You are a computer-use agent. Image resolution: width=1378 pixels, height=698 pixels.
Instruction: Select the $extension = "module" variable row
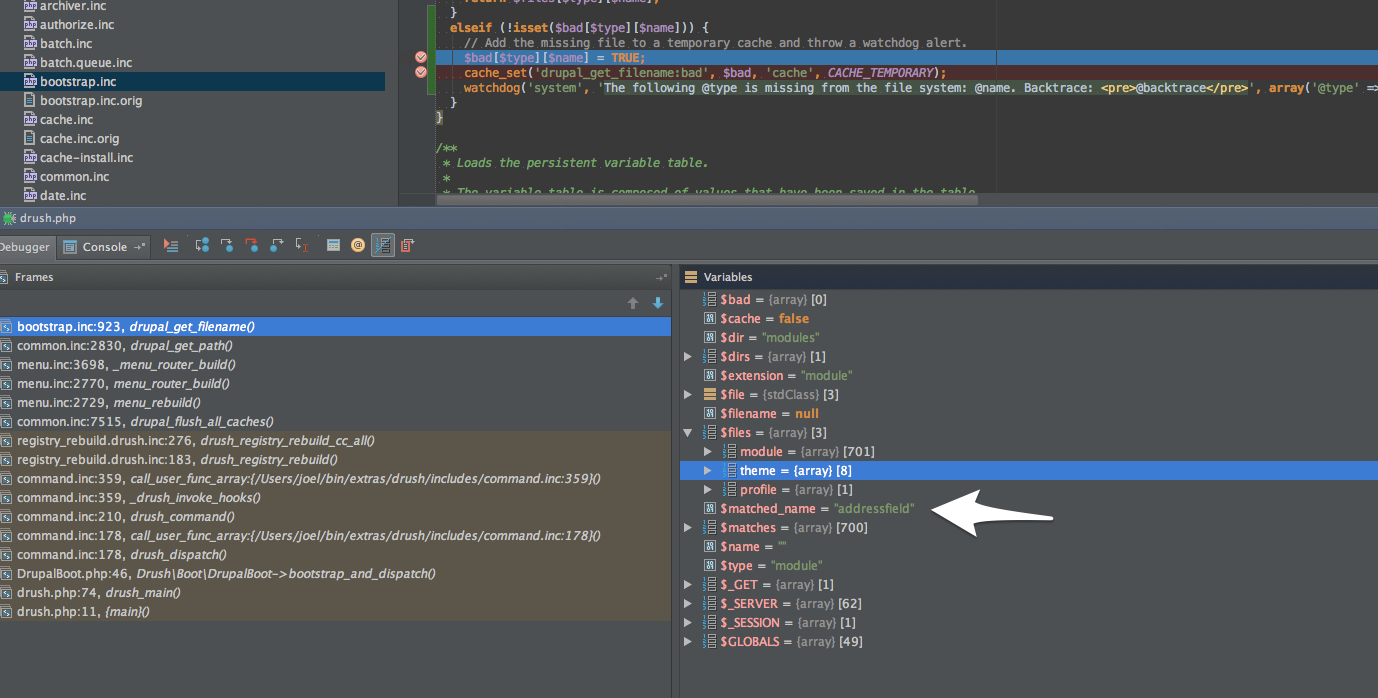point(1029,376)
